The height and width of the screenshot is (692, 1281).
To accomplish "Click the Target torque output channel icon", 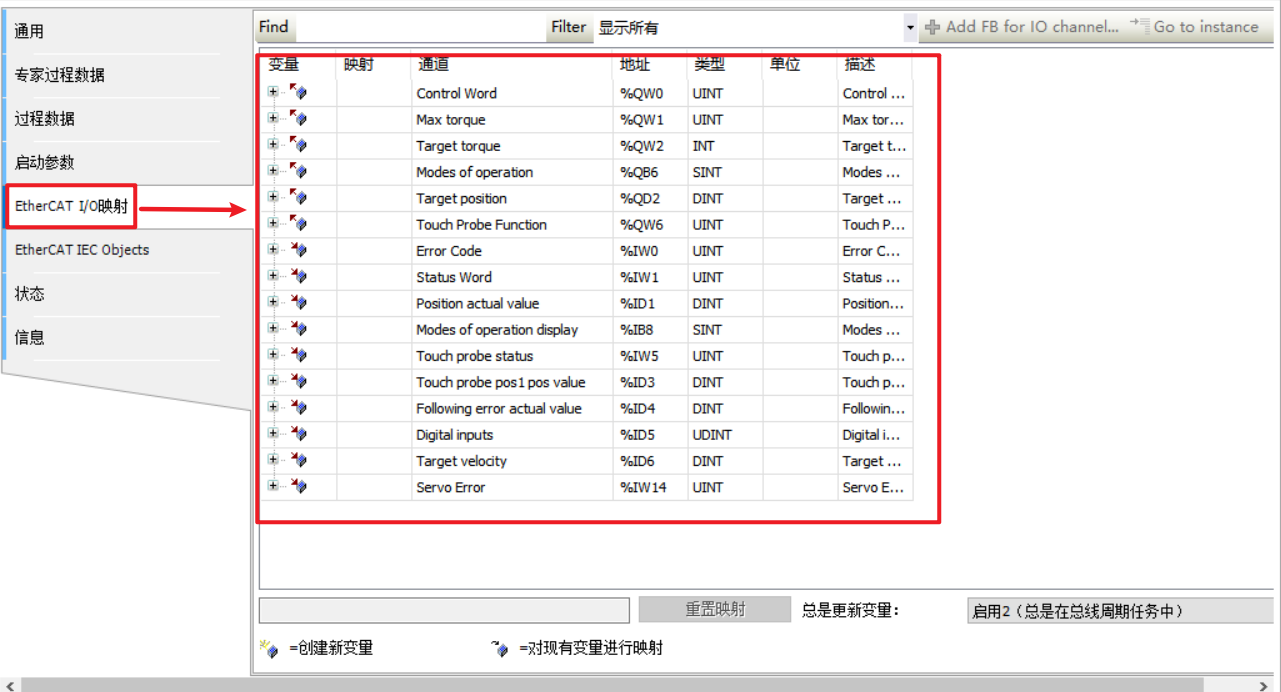I will pyautogui.click(x=299, y=145).
